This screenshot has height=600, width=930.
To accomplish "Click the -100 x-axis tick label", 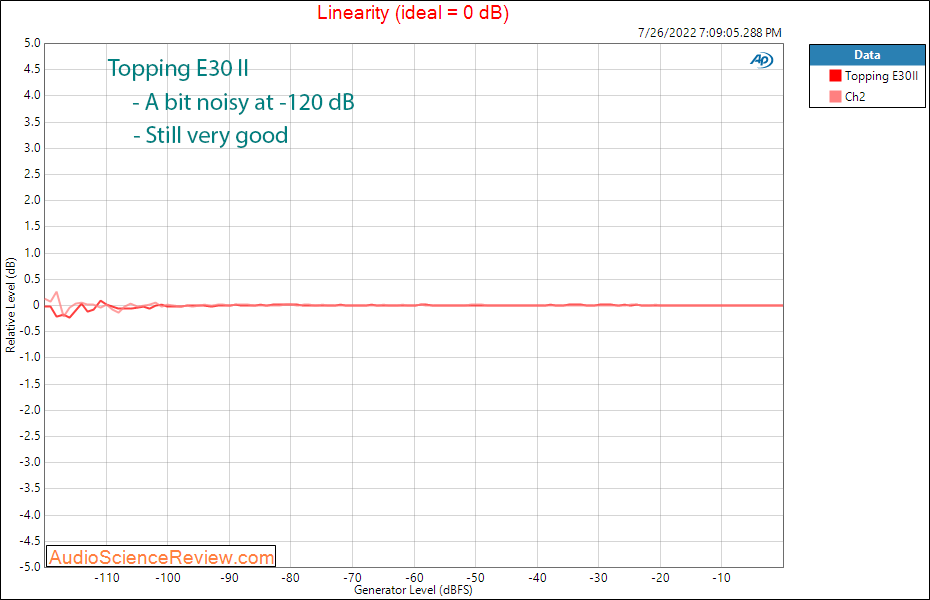I will click(x=168, y=577).
